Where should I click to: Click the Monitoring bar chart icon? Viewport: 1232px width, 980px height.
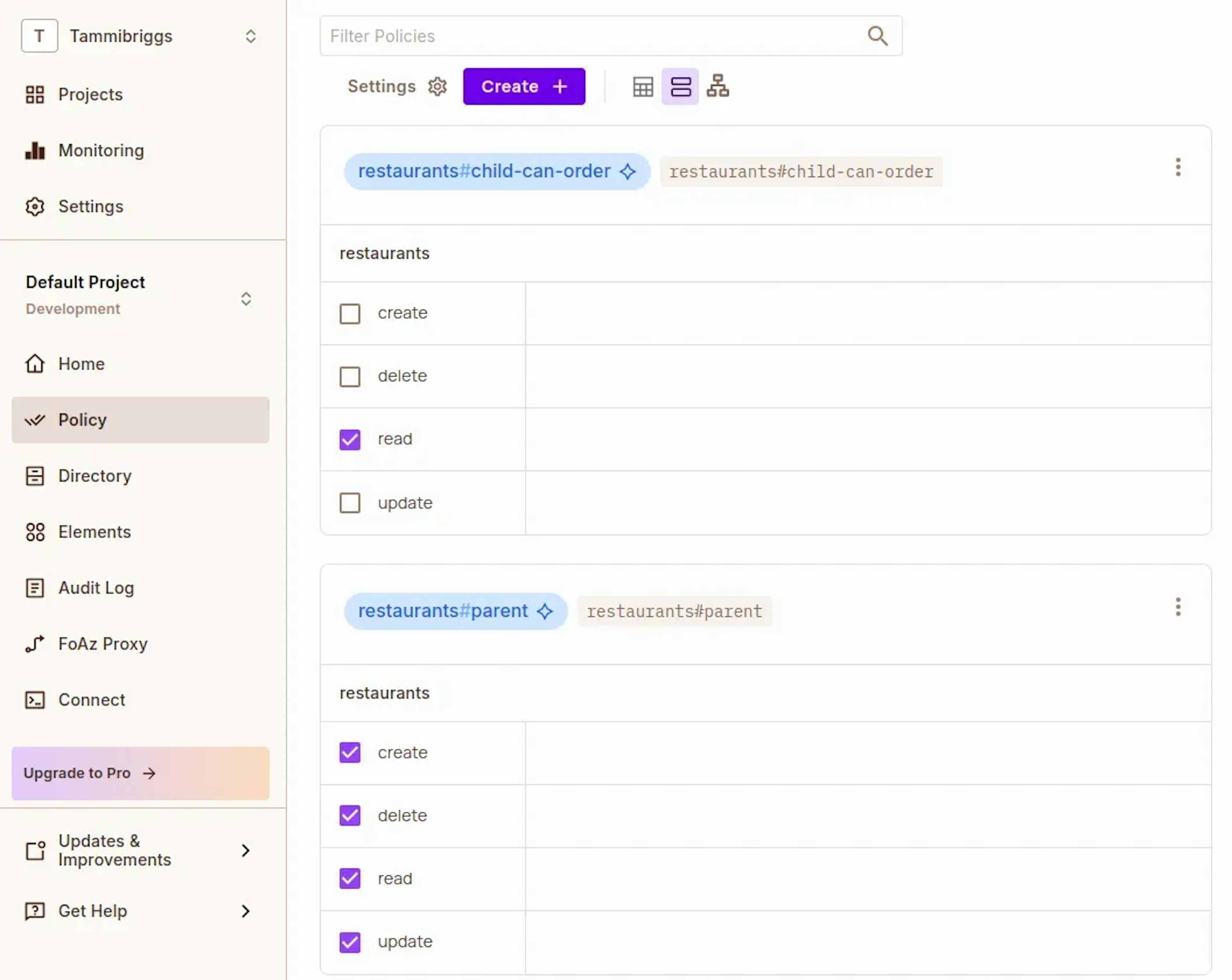(35, 150)
